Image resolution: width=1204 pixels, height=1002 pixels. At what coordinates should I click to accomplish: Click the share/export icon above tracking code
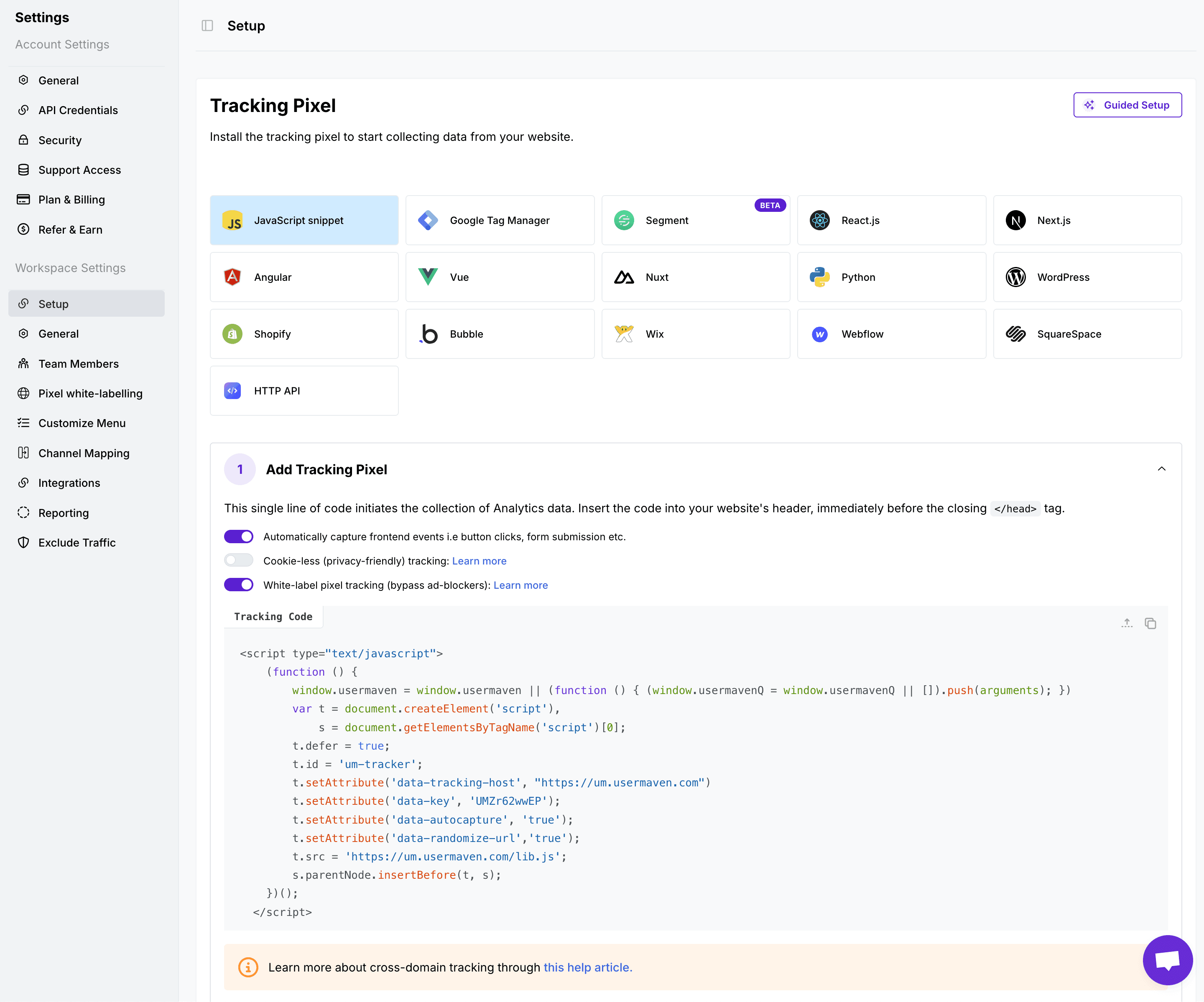[1127, 623]
